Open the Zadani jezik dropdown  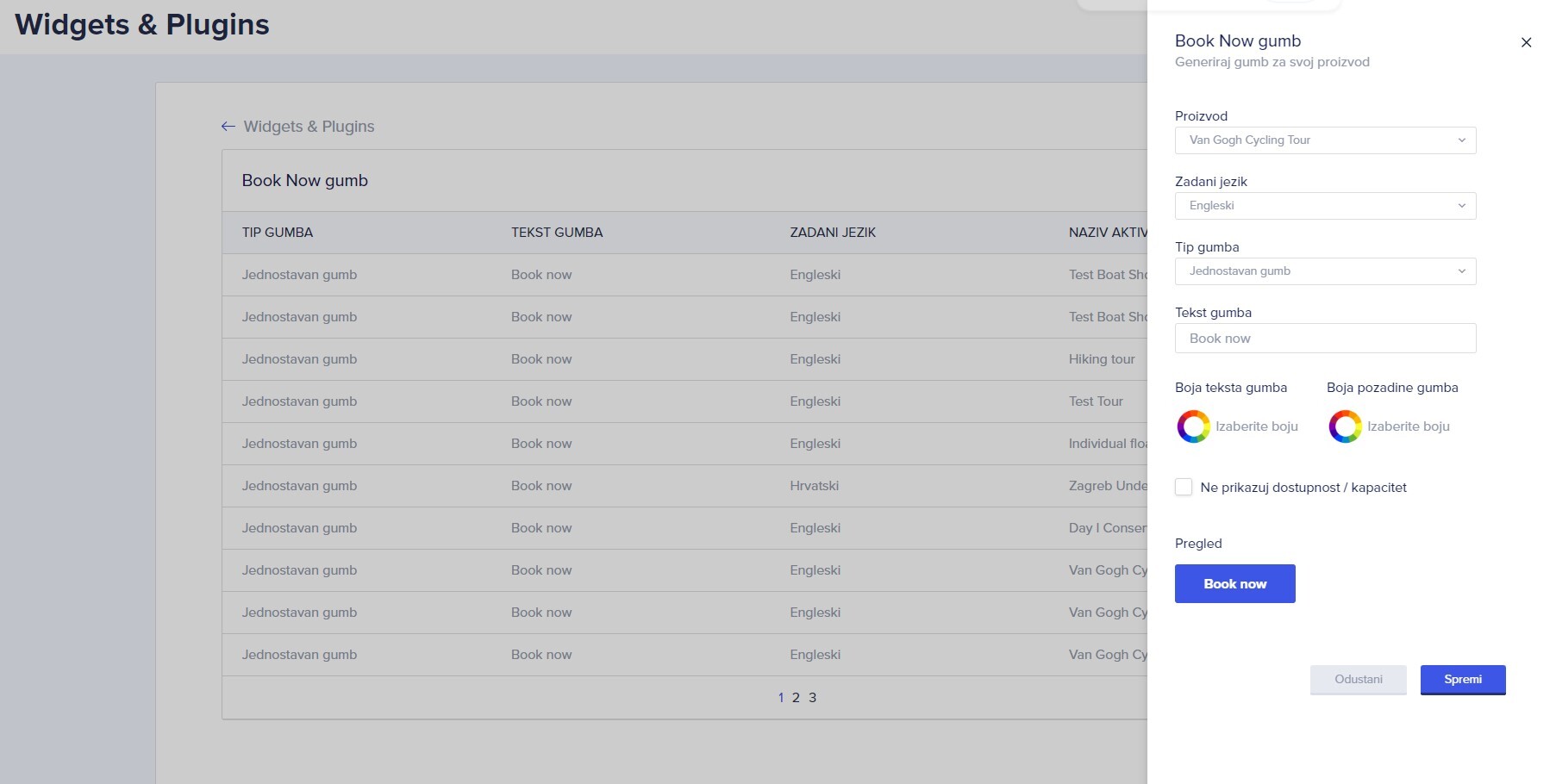coord(1325,206)
